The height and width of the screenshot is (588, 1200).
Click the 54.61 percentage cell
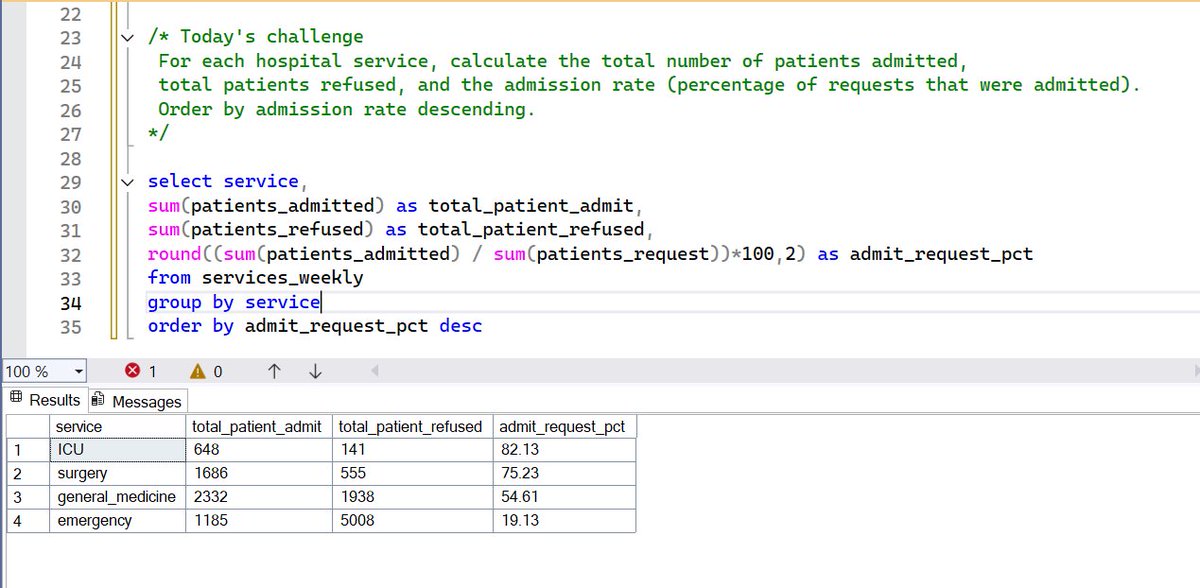coord(565,497)
